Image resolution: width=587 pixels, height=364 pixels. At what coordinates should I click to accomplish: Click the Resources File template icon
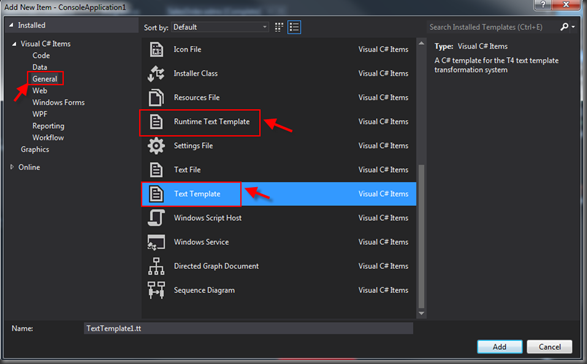coord(156,97)
